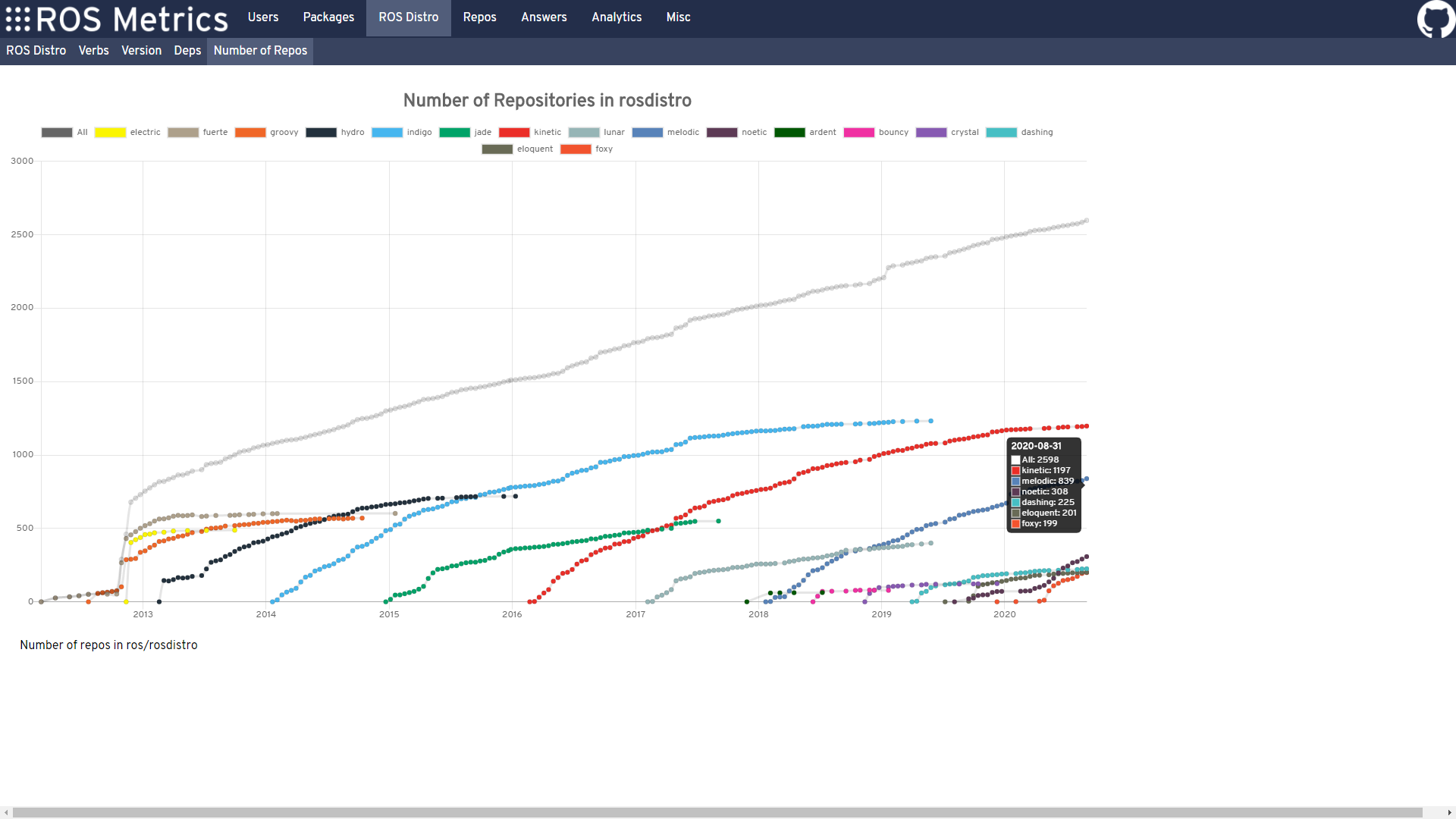Open the Packages menu

[x=328, y=17]
